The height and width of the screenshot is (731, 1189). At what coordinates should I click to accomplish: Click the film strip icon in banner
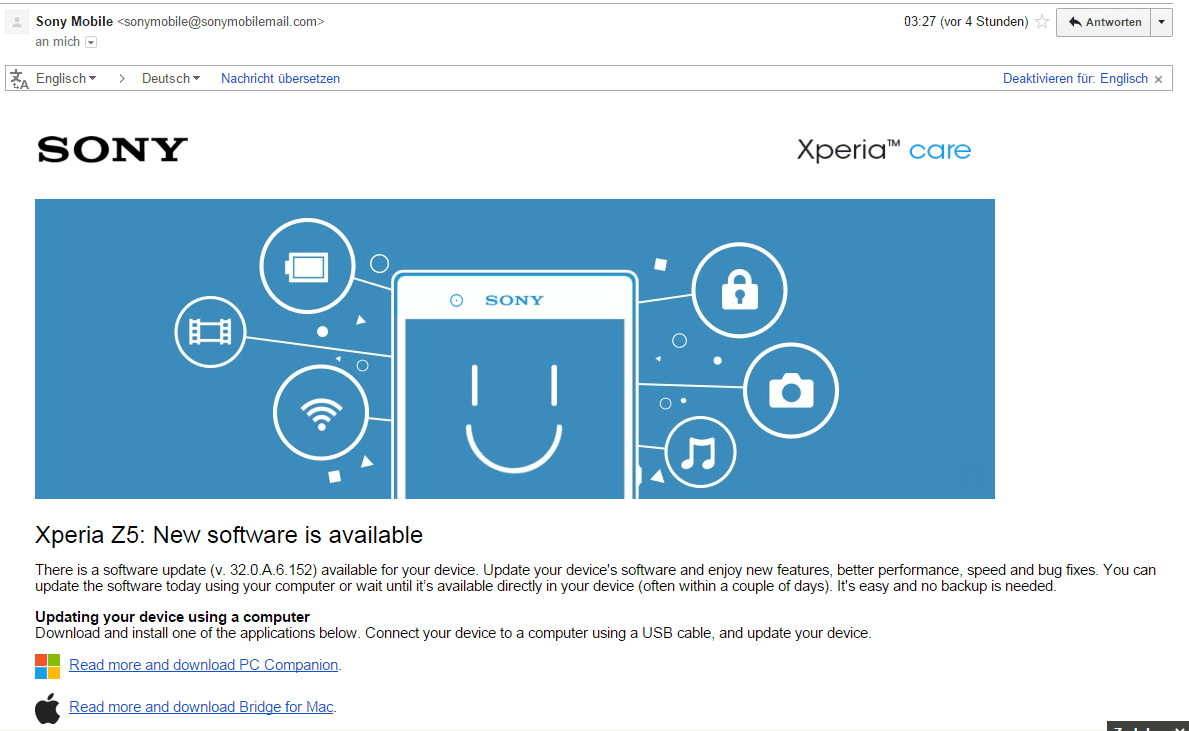(x=210, y=332)
